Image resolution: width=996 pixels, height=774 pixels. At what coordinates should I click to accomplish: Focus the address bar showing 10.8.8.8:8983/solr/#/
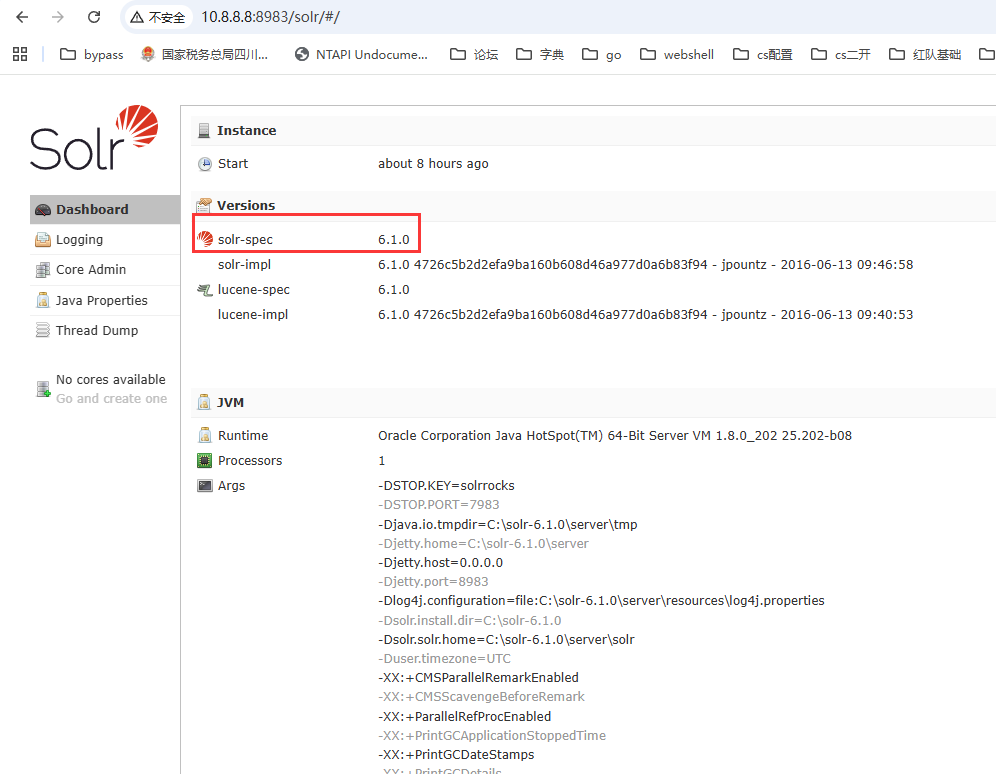pos(270,17)
